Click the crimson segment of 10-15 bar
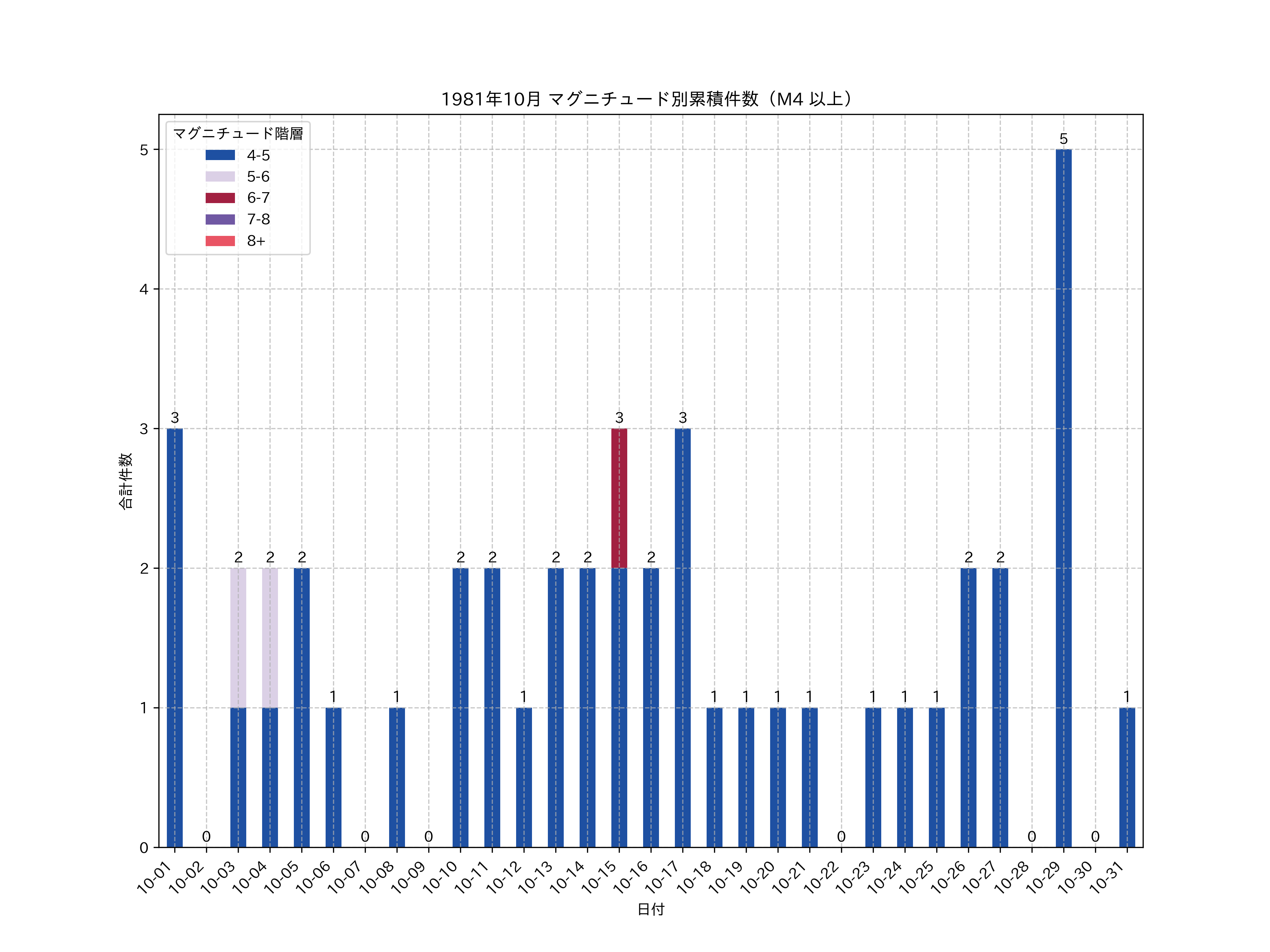The image size is (1270, 952). (x=619, y=498)
